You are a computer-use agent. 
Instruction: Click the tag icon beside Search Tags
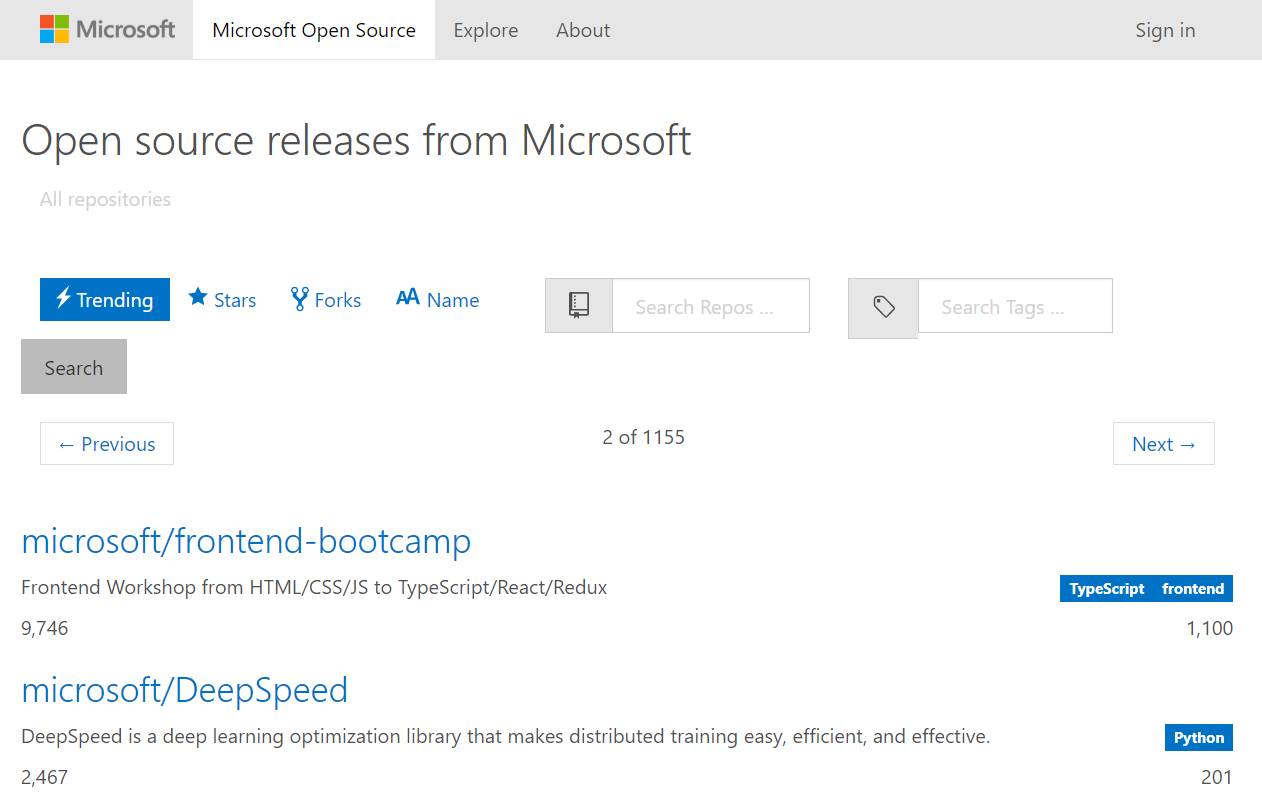[884, 307]
